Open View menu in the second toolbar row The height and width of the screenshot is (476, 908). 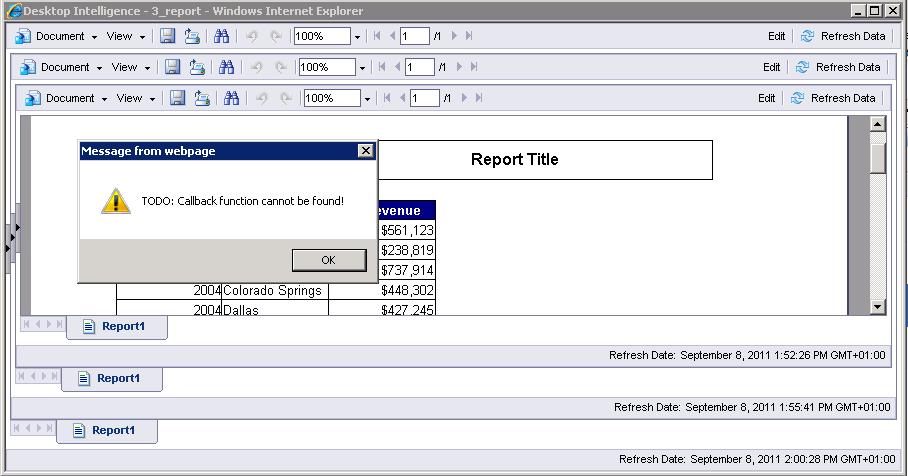pos(130,67)
